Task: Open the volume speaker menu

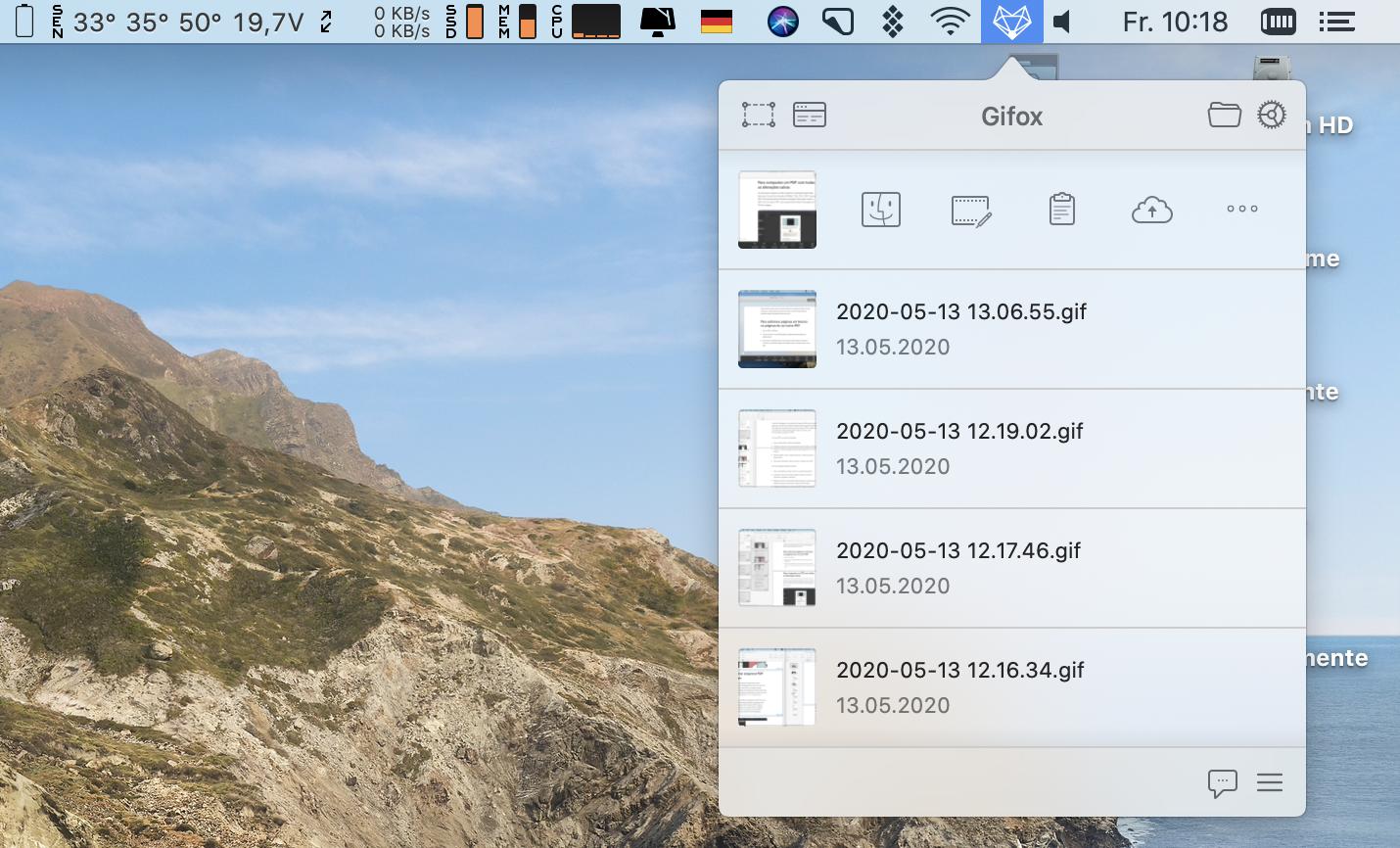Action: coord(1063,22)
